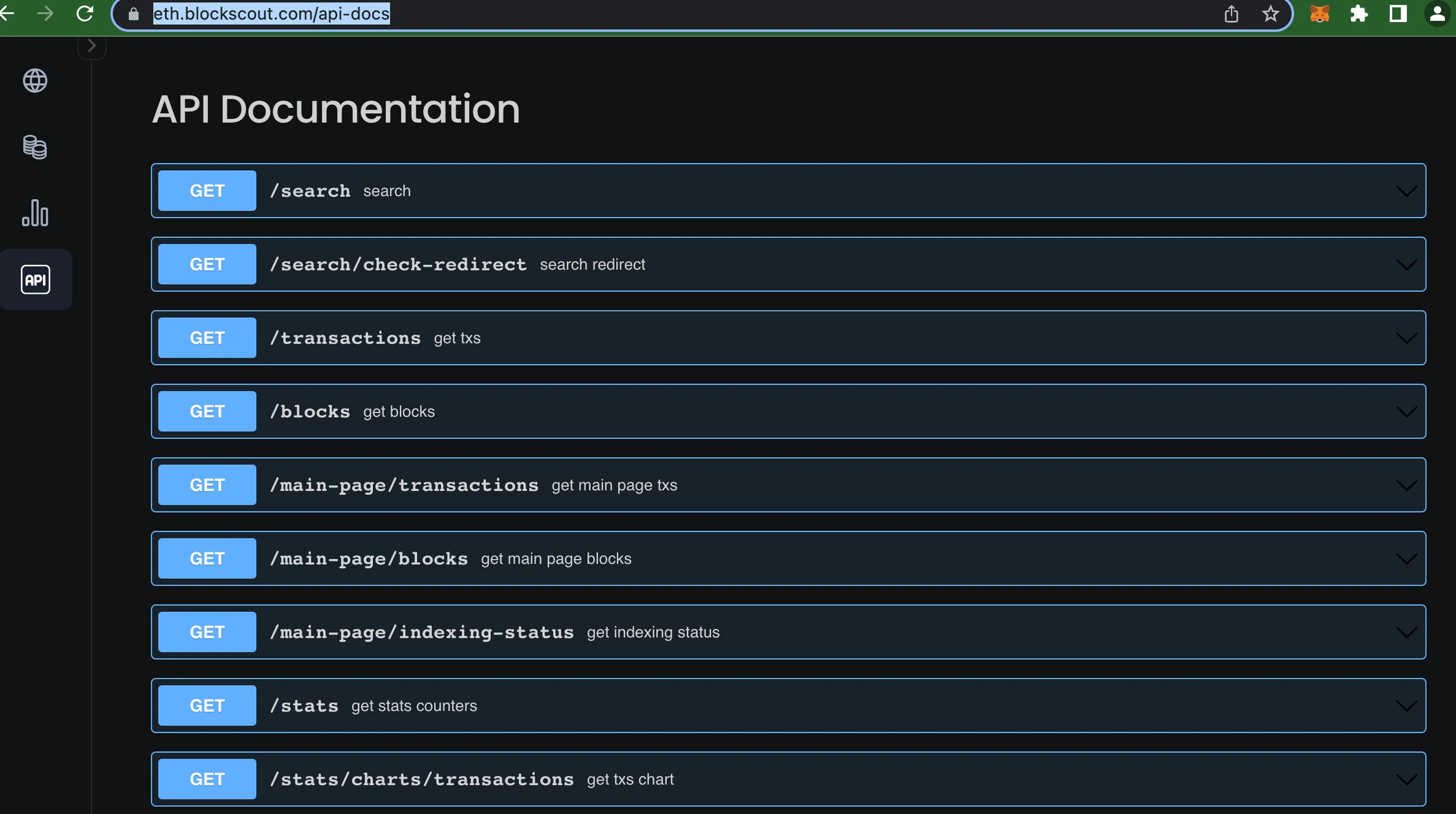The image size is (1456, 814).
Task: Expand the /search endpoint chevron
Action: point(1406,191)
